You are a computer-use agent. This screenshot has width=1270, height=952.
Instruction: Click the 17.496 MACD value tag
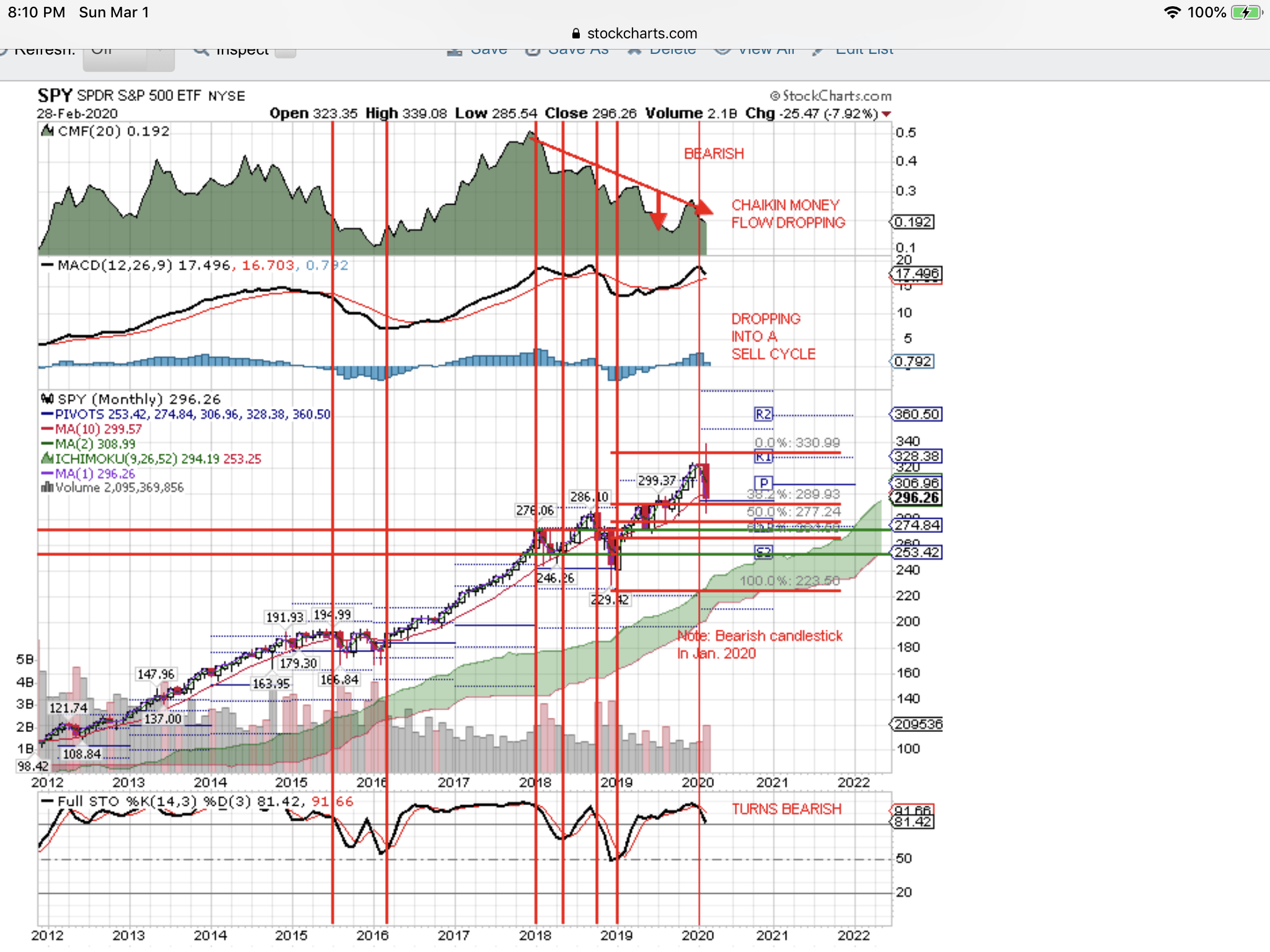[916, 273]
